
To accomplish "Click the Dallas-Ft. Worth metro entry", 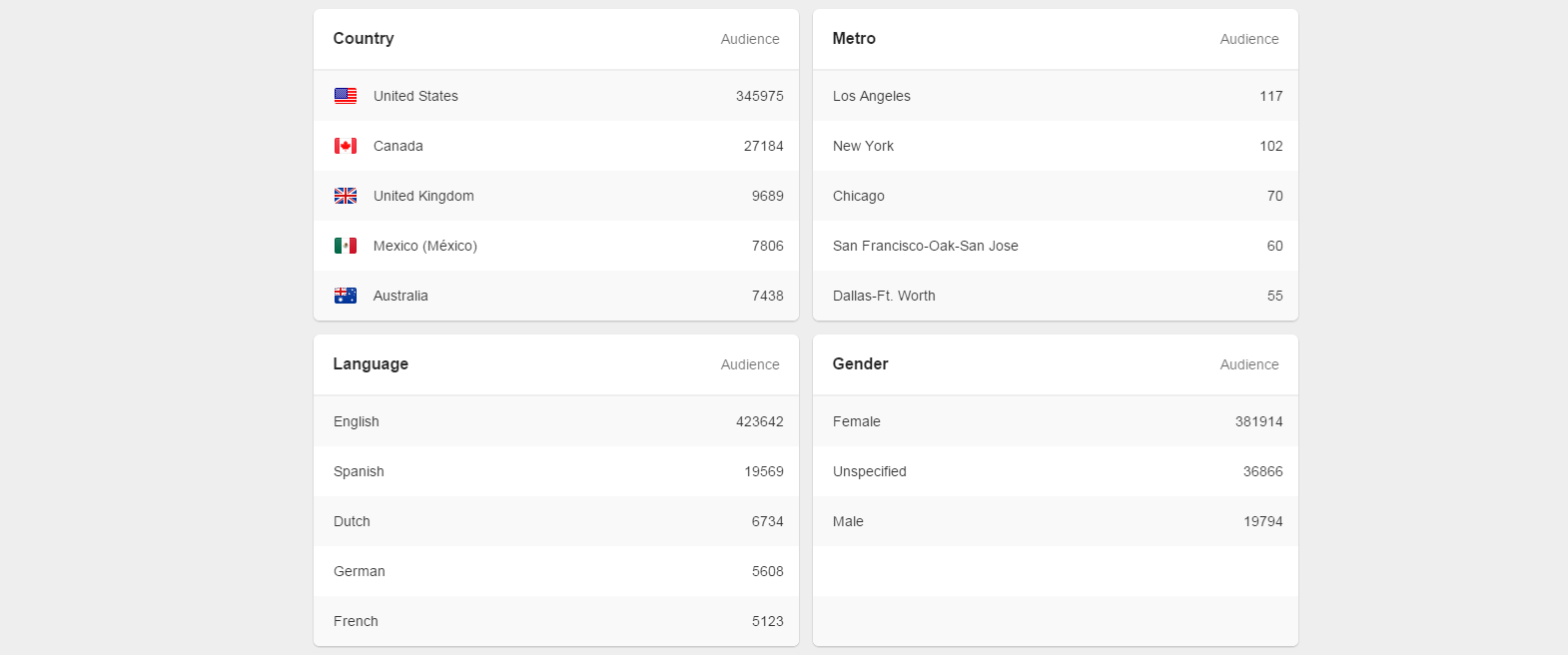I will pos(884,296).
